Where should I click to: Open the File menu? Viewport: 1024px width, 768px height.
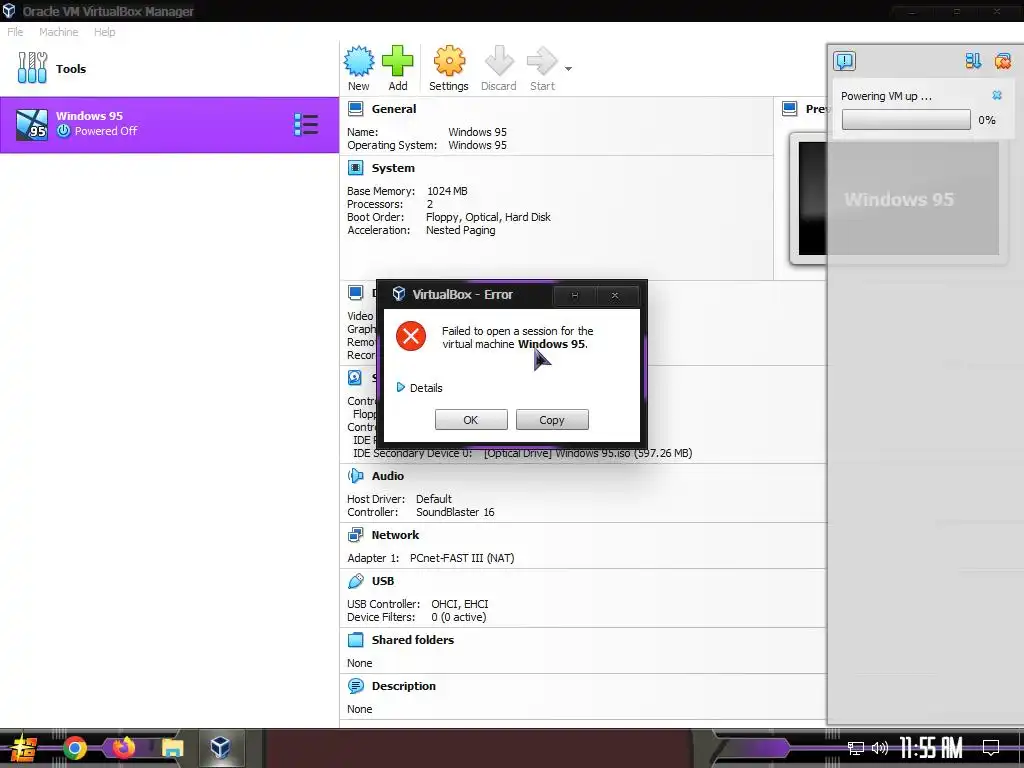15,32
